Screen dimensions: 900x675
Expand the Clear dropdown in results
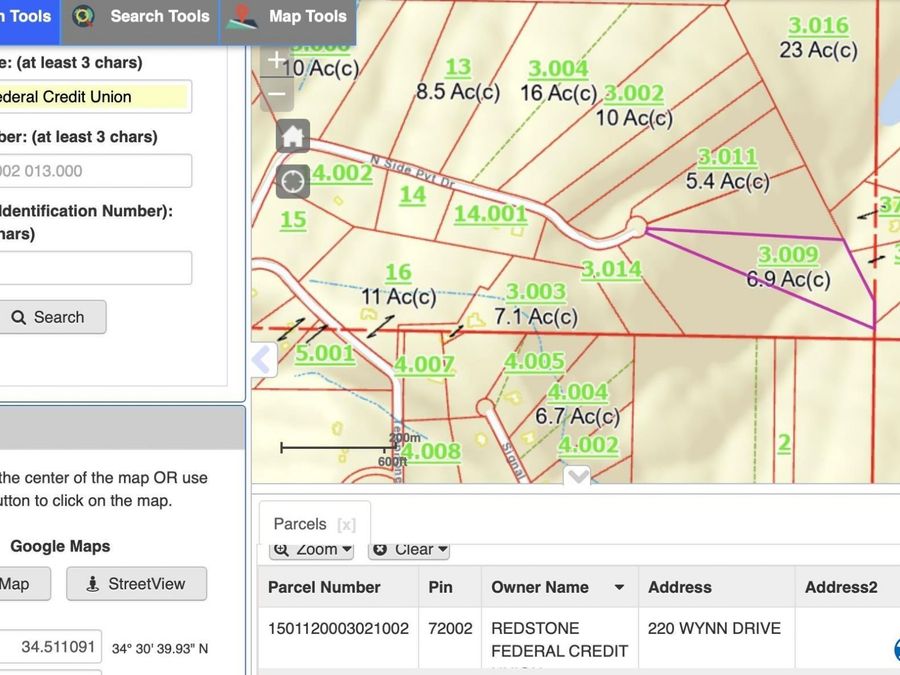click(x=409, y=550)
